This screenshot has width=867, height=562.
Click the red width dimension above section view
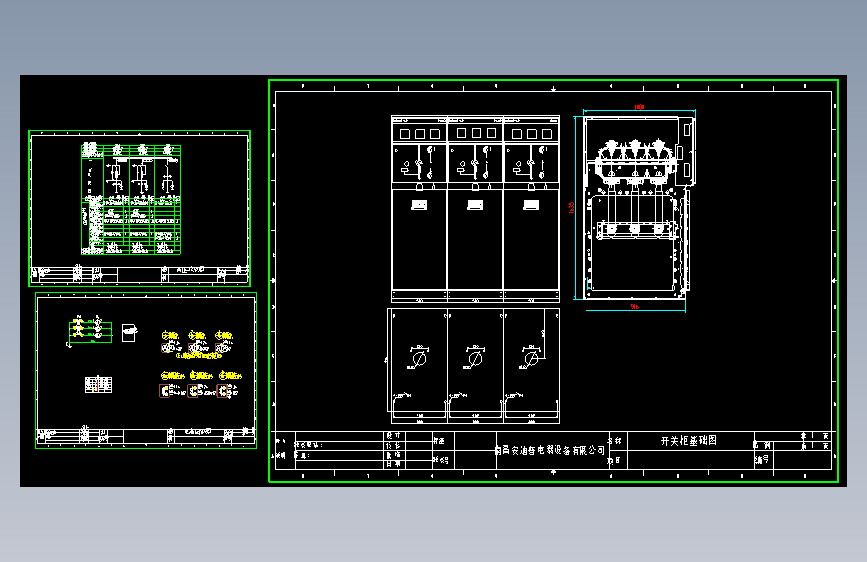coord(639,107)
